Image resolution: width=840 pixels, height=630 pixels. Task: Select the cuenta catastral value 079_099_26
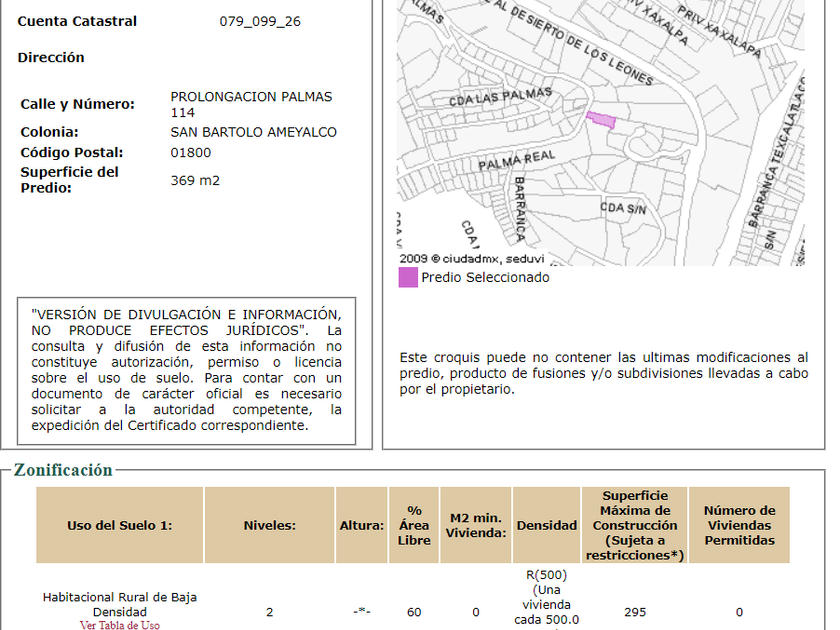259,21
